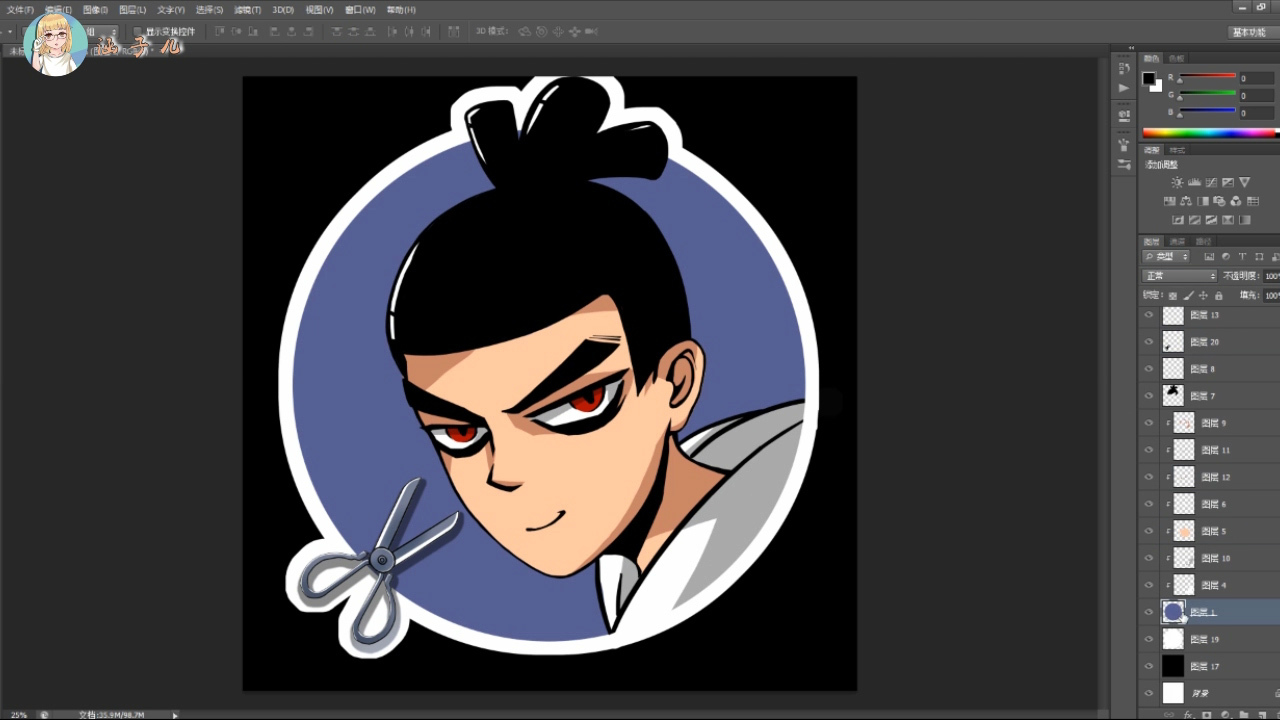Open the layer filter 类型 dropdown
This screenshot has width=1280, height=720.
click(1166, 257)
